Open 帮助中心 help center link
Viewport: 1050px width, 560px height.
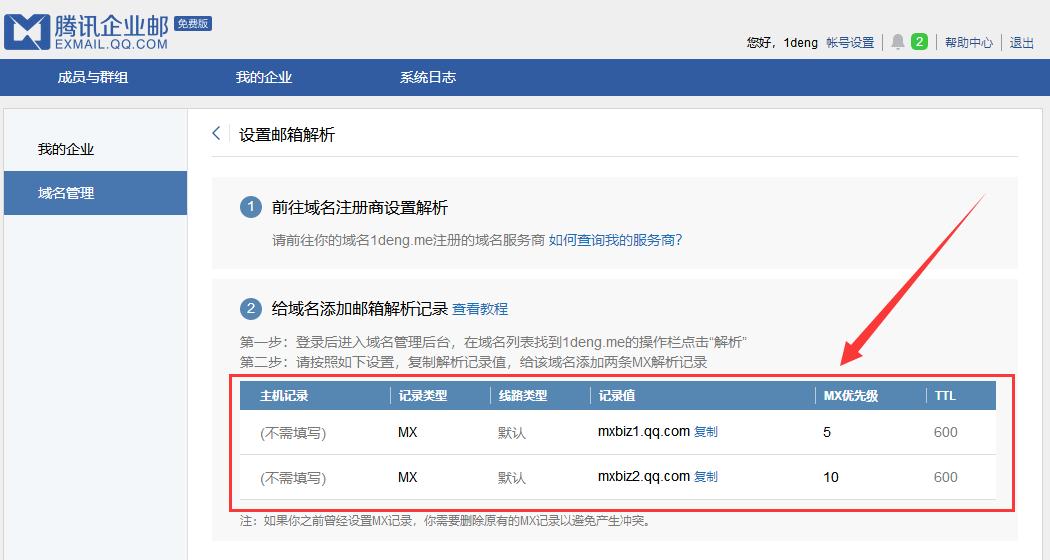[x=969, y=43]
